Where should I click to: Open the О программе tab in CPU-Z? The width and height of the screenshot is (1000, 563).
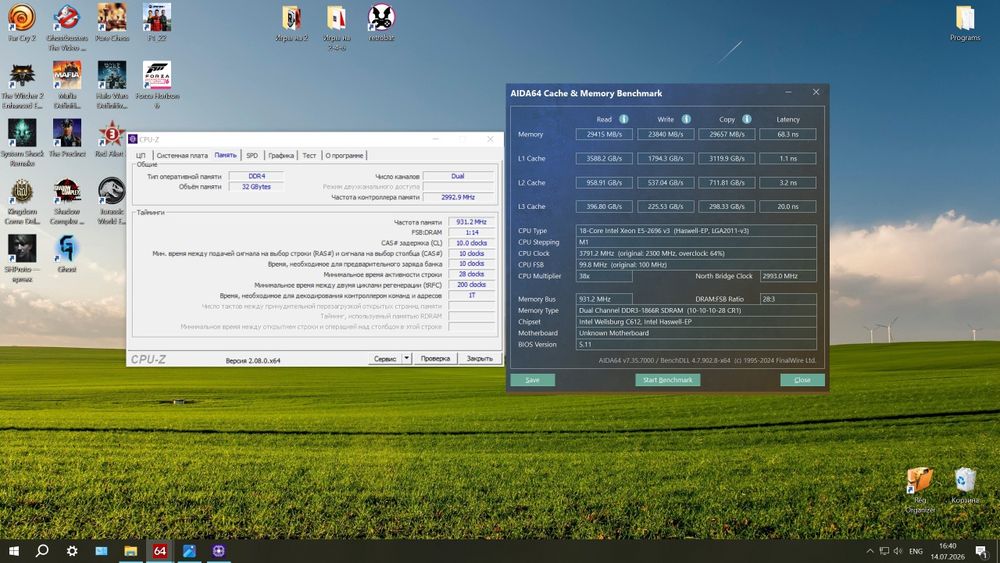tap(344, 155)
